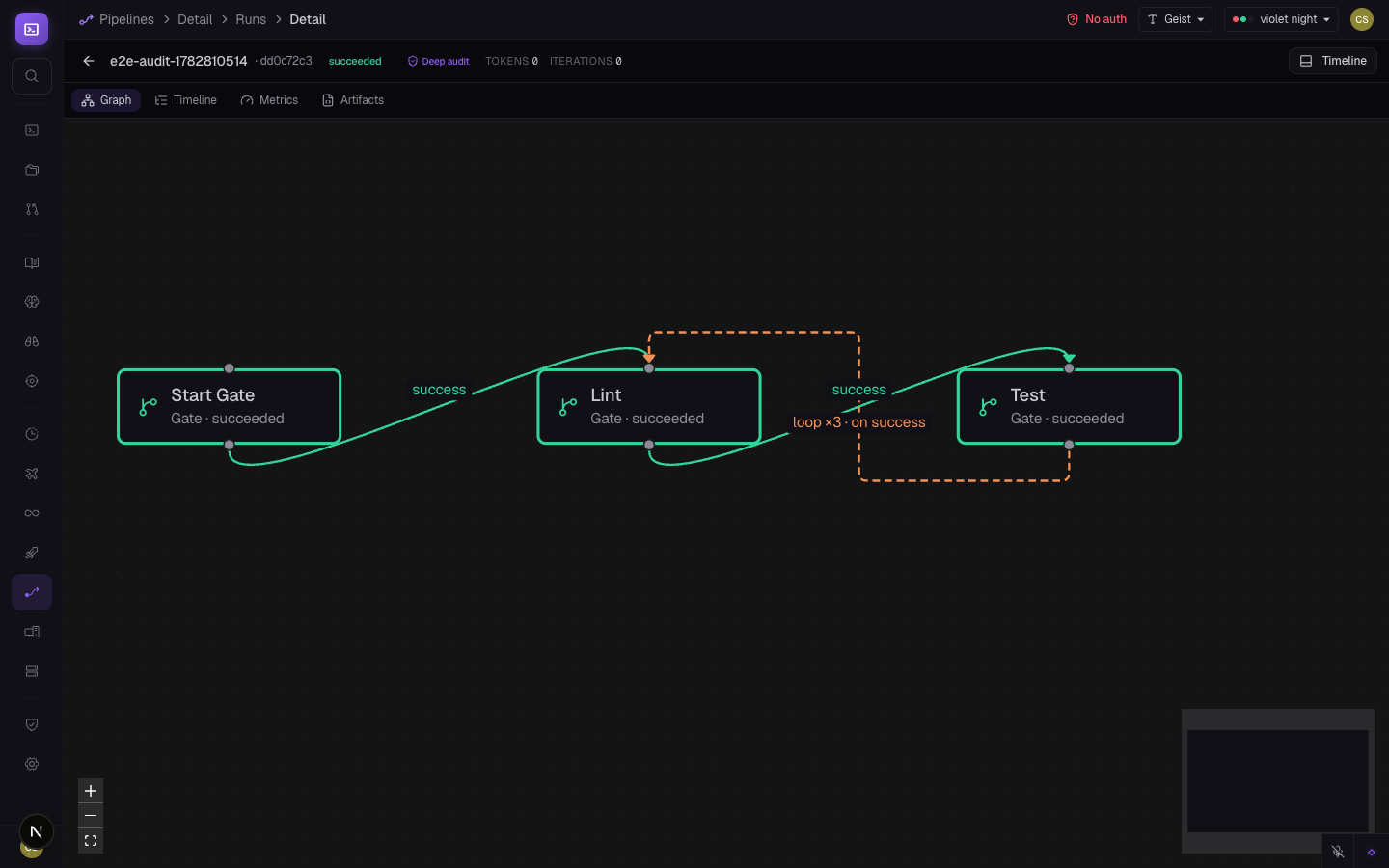Click the purple diamond icon at bottom right
1389x868 pixels.
point(1371,852)
